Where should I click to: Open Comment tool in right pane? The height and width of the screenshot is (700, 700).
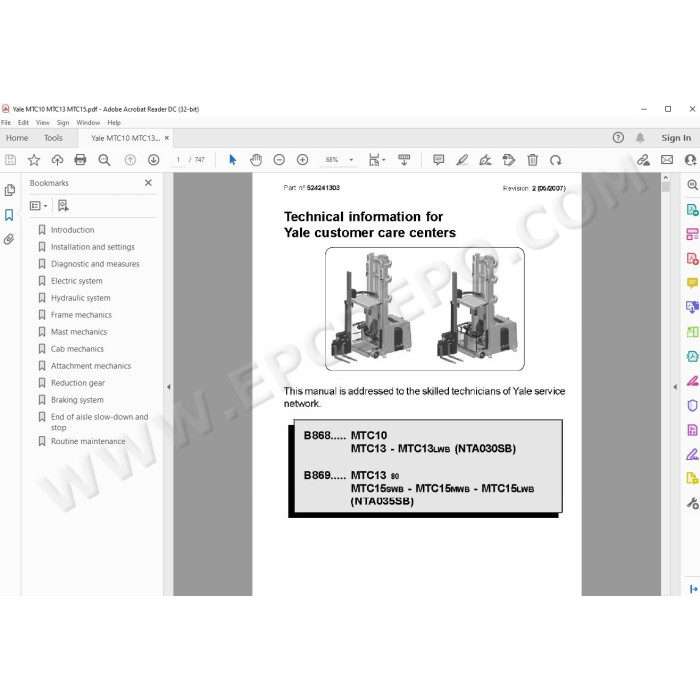click(692, 283)
